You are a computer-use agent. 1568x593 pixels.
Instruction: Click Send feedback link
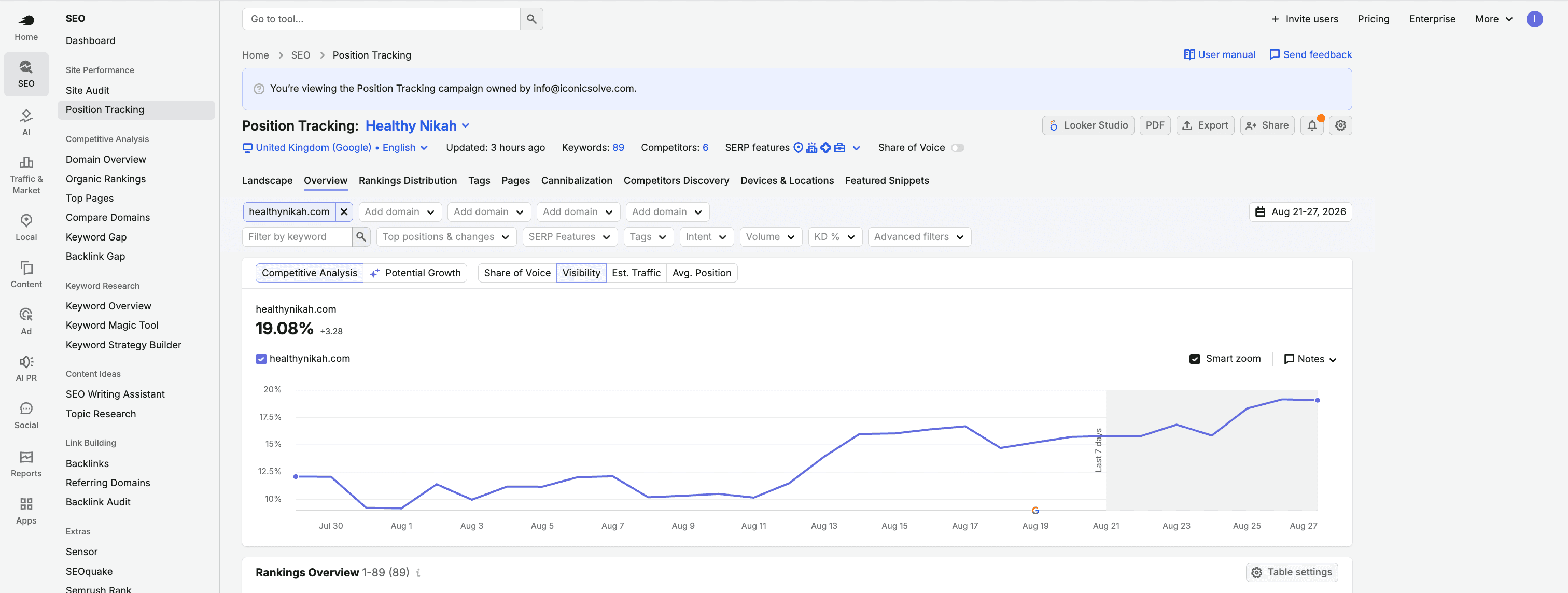[1310, 55]
